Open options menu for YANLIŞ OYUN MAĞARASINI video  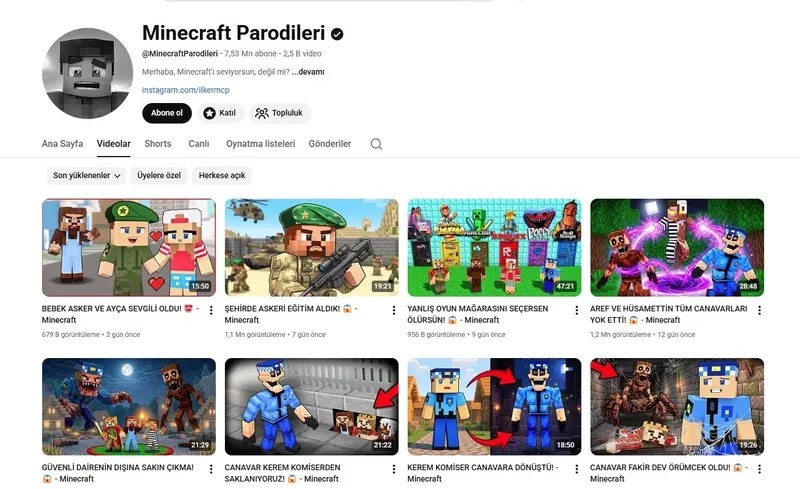pyautogui.click(x=577, y=310)
